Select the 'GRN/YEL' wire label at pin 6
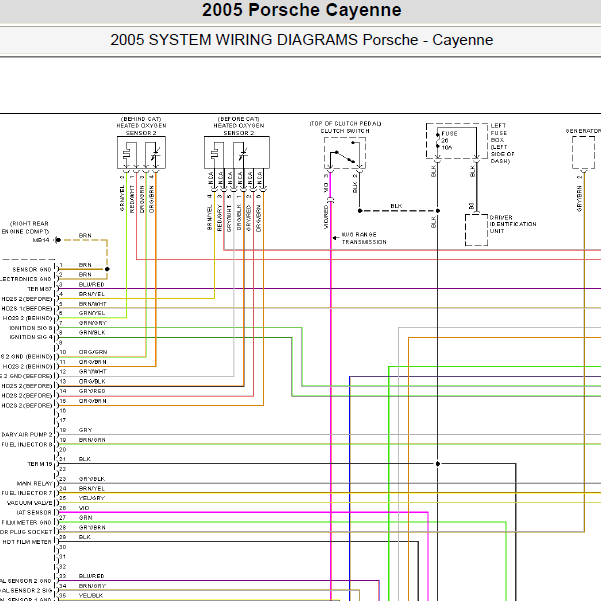This screenshot has width=601, height=601. [92, 313]
